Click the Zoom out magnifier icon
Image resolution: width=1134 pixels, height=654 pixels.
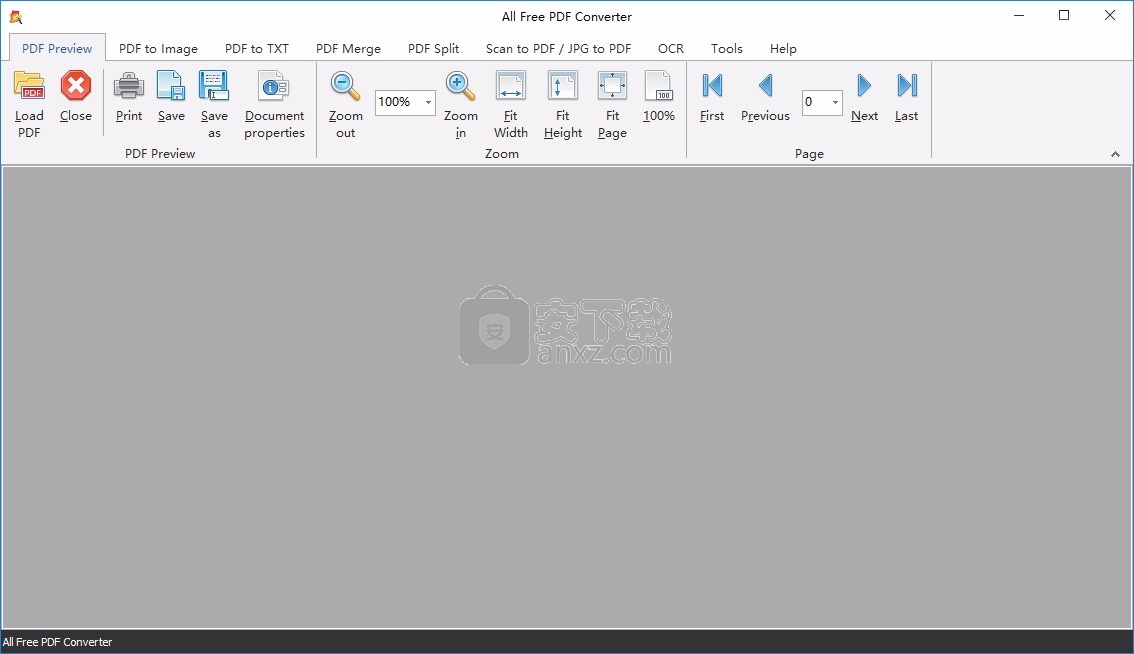point(345,87)
